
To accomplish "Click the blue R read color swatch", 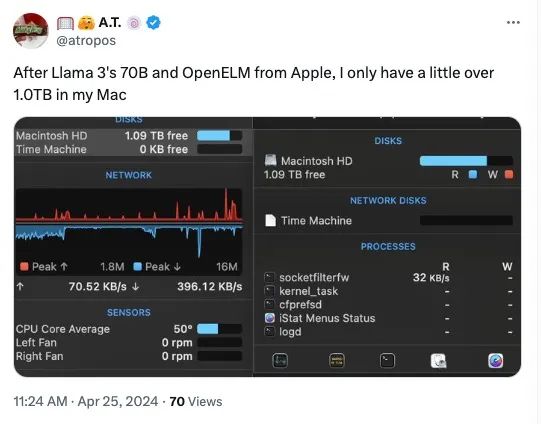I will pyautogui.click(x=473, y=175).
